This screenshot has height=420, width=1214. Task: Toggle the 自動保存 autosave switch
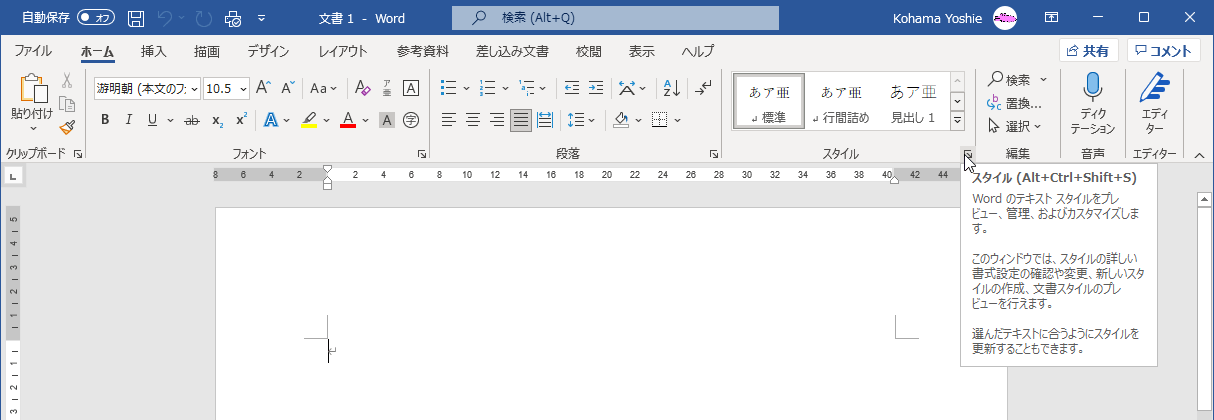(x=96, y=18)
